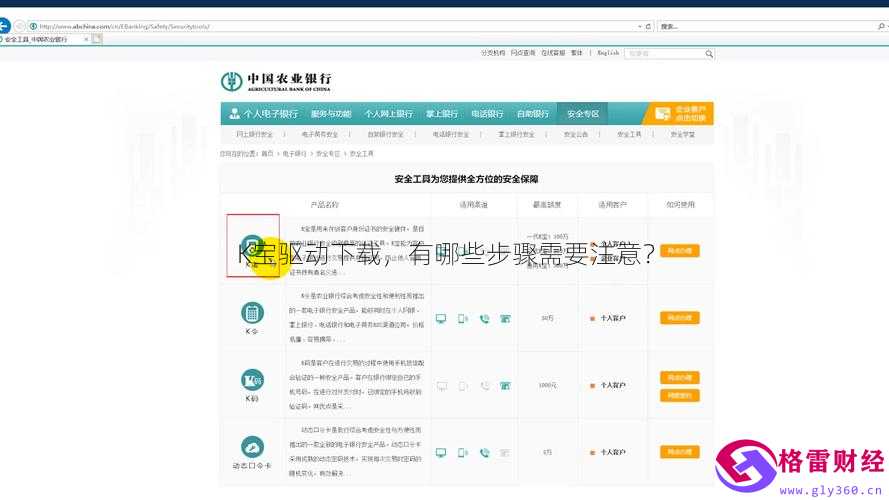
Task: Click the active terminal channel icon in K码 row
Action: pyautogui.click(x=505, y=385)
